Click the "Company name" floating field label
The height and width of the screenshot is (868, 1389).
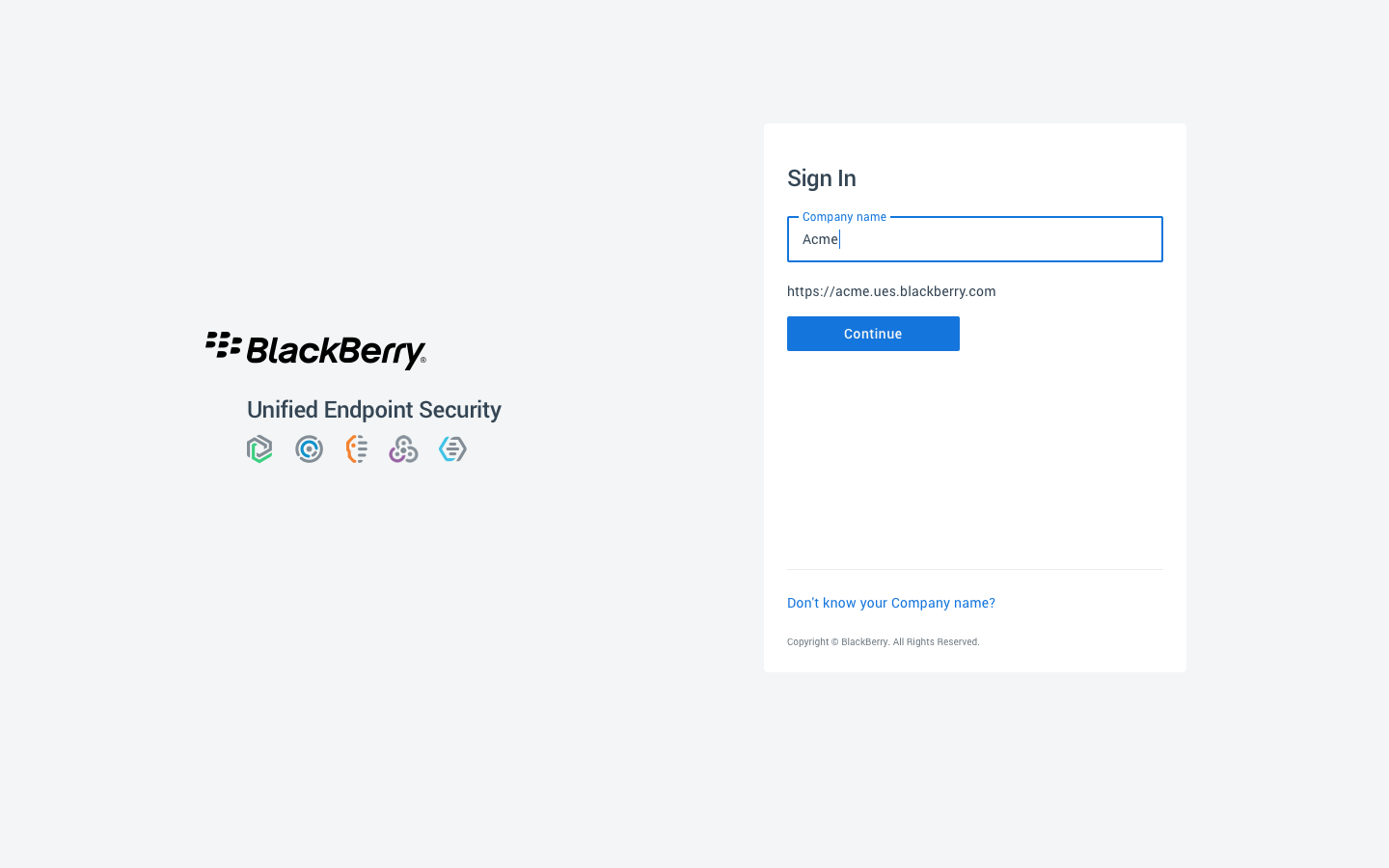pyautogui.click(x=844, y=217)
